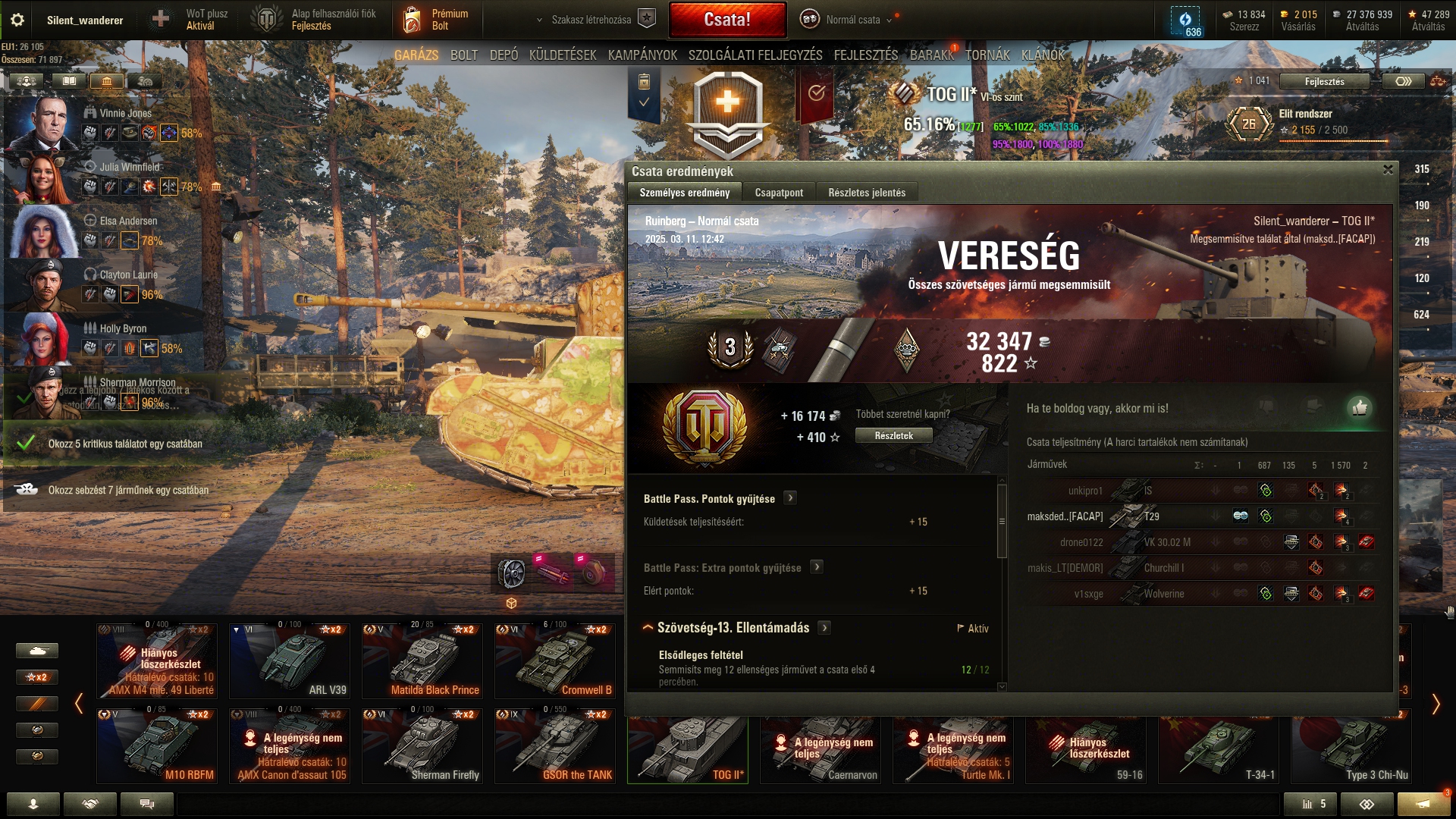Toggle the orange stripe favorites filter

[x=36, y=704]
